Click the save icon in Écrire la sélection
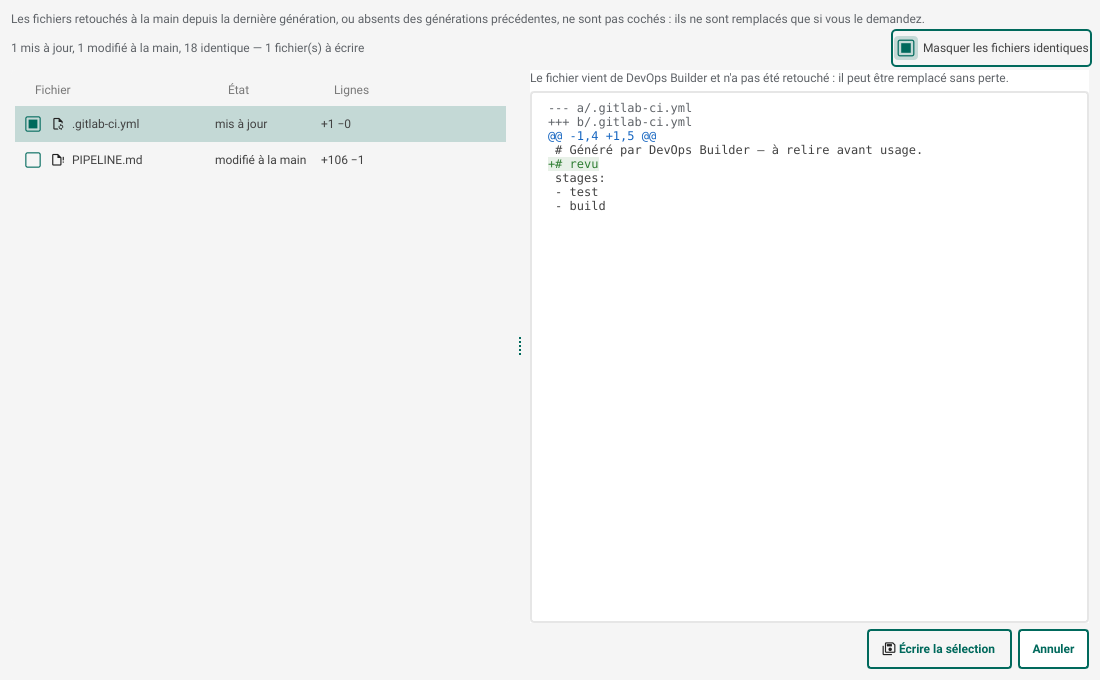Viewport: 1100px width, 680px height. coord(888,649)
